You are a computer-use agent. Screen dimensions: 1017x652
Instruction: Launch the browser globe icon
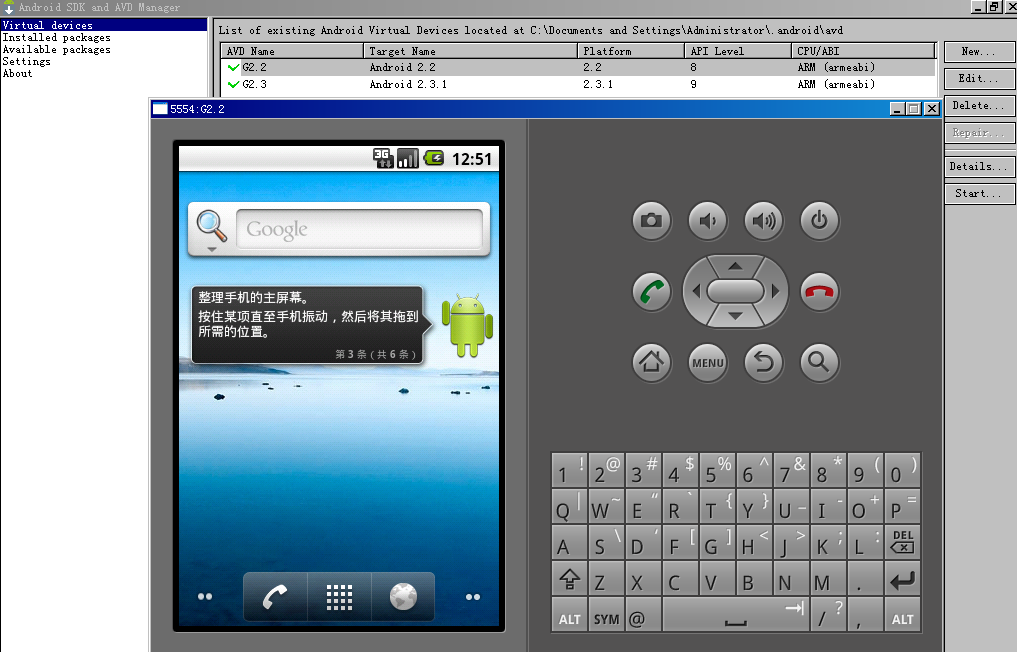[x=402, y=597]
